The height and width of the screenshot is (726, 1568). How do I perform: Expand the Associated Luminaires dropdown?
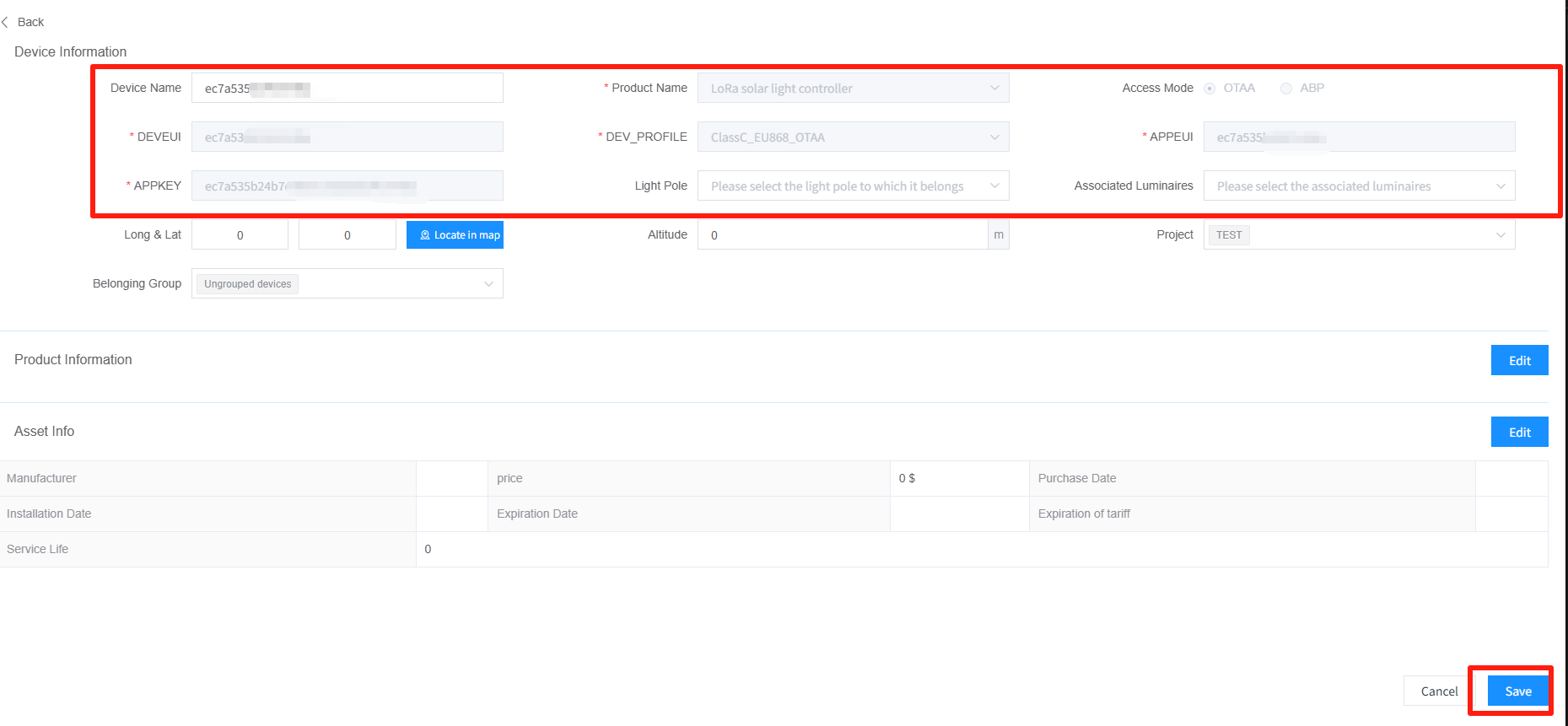tap(1358, 186)
